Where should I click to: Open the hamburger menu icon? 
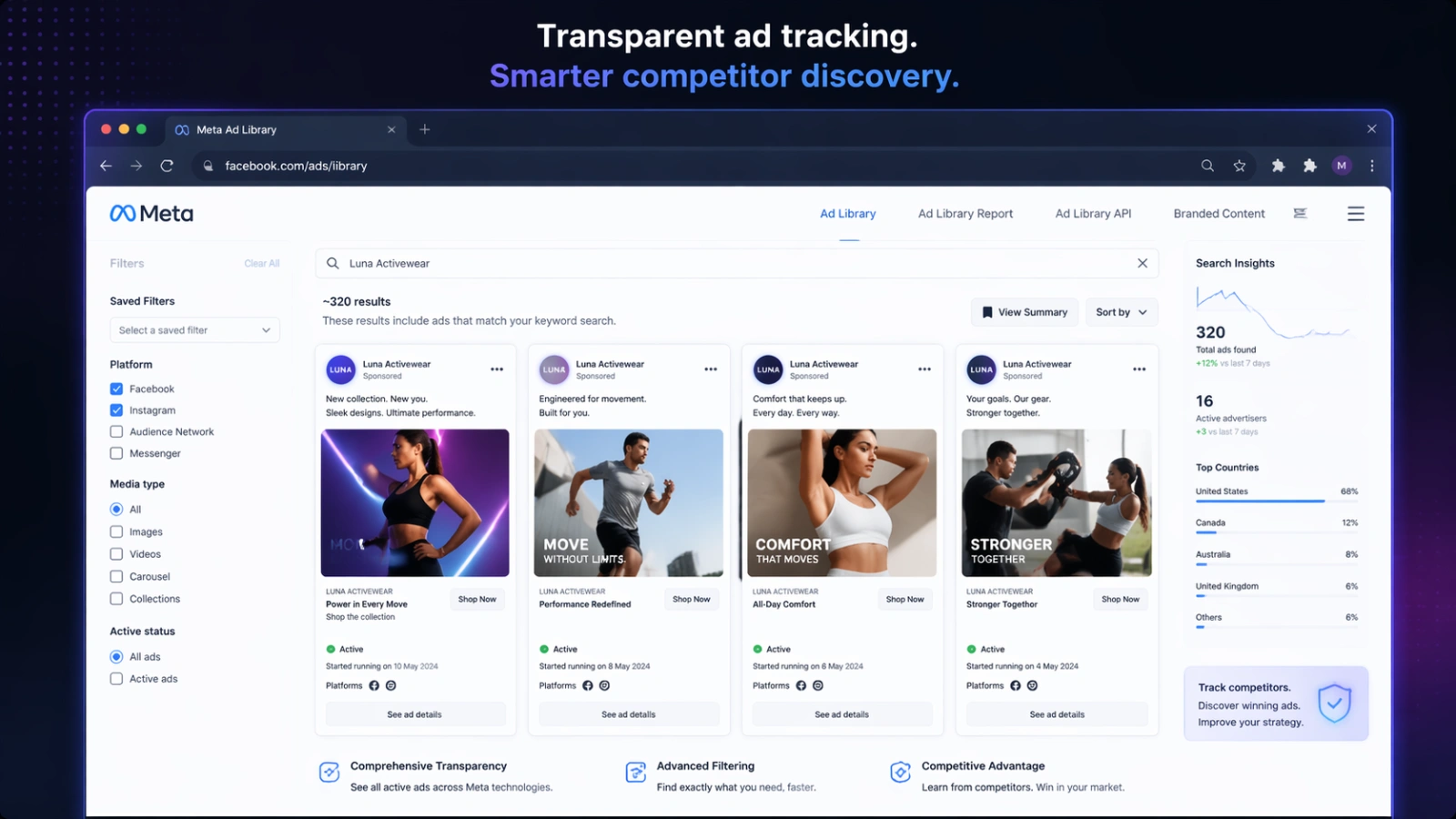[1355, 214]
